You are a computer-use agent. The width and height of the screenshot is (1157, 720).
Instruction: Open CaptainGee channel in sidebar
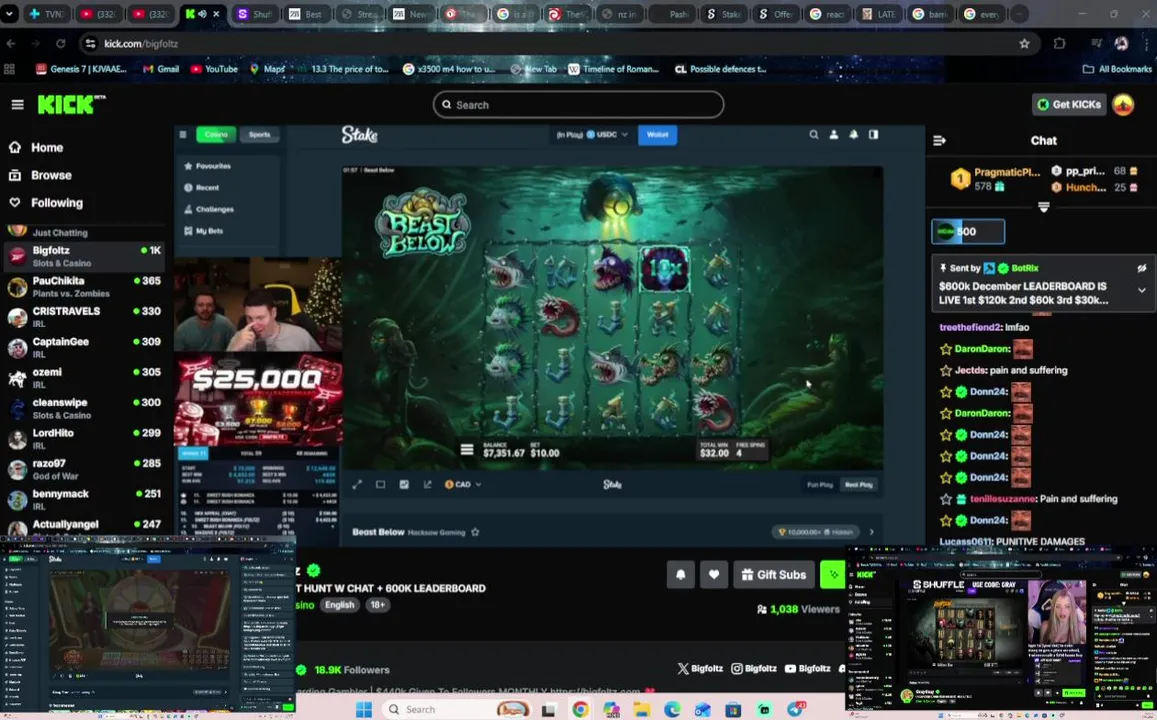pos(84,347)
